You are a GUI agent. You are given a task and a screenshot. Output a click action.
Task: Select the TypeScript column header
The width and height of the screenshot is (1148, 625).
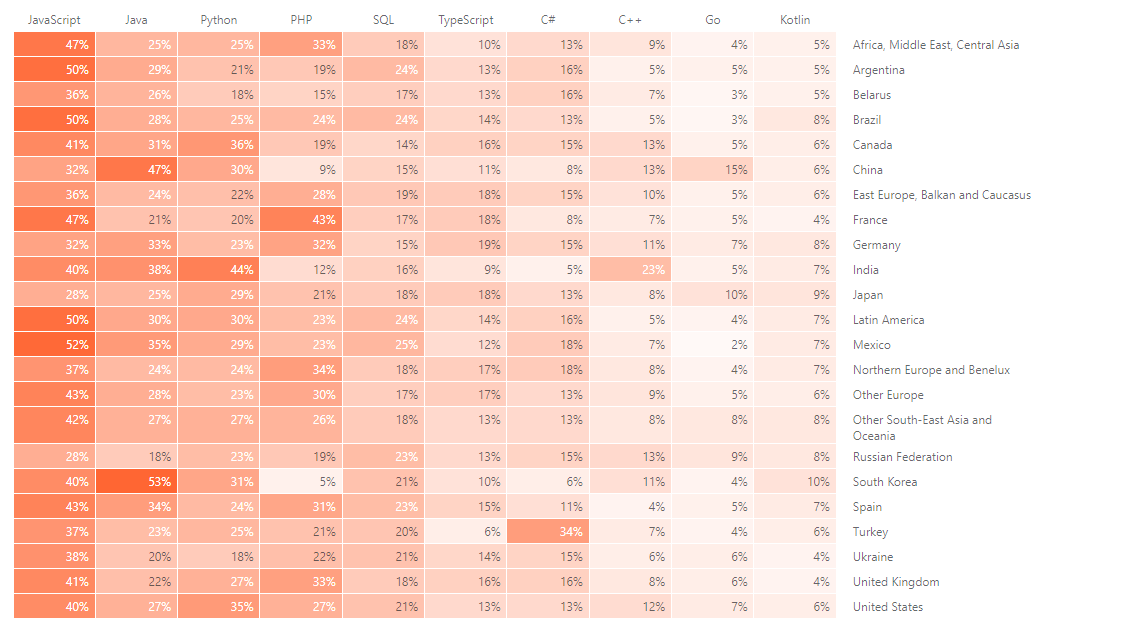click(x=465, y=20)
